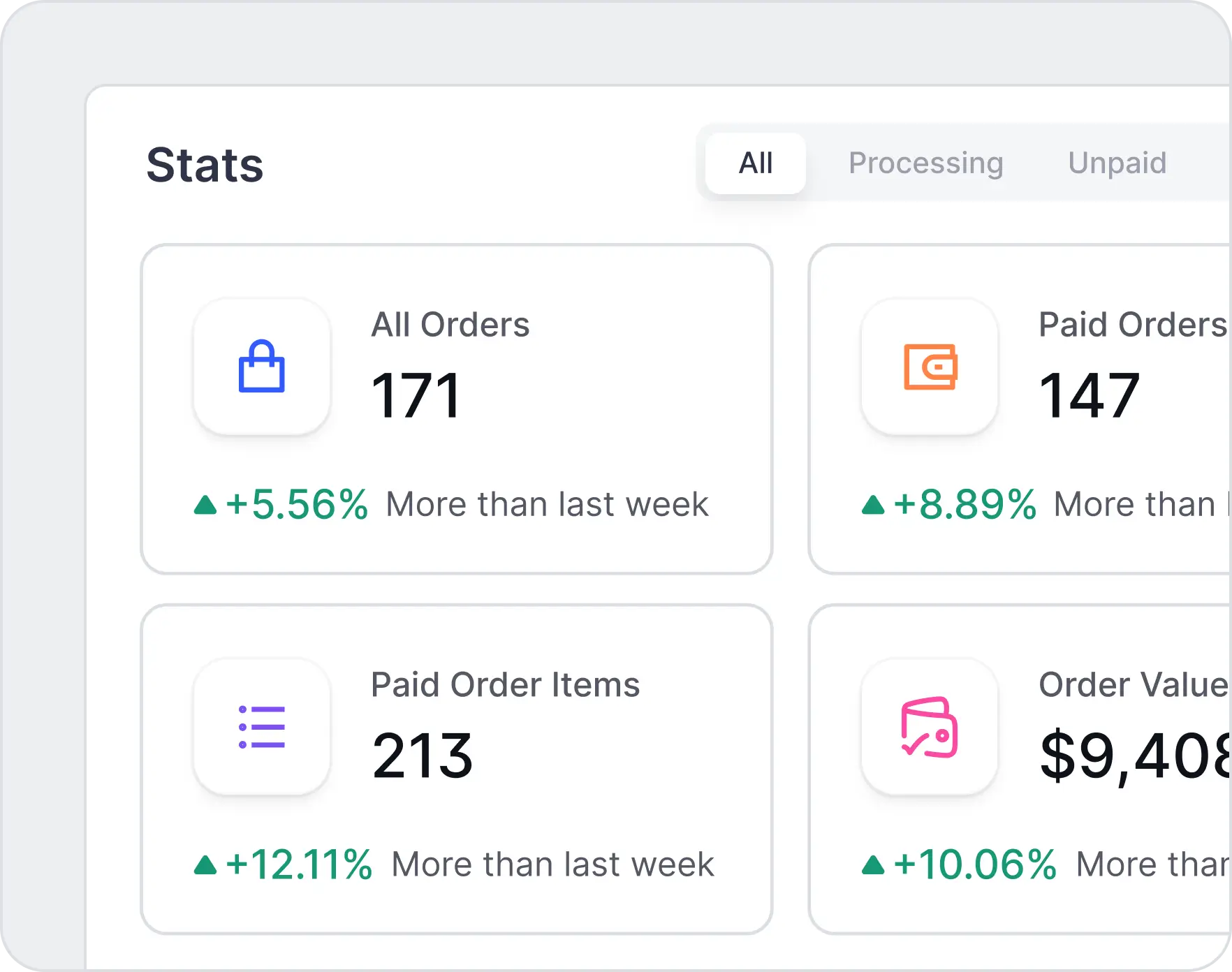The height and width of the screenshot is (972, 1232).
Task: Click the purple list icon for Paid Order Items
Action: 262,727
